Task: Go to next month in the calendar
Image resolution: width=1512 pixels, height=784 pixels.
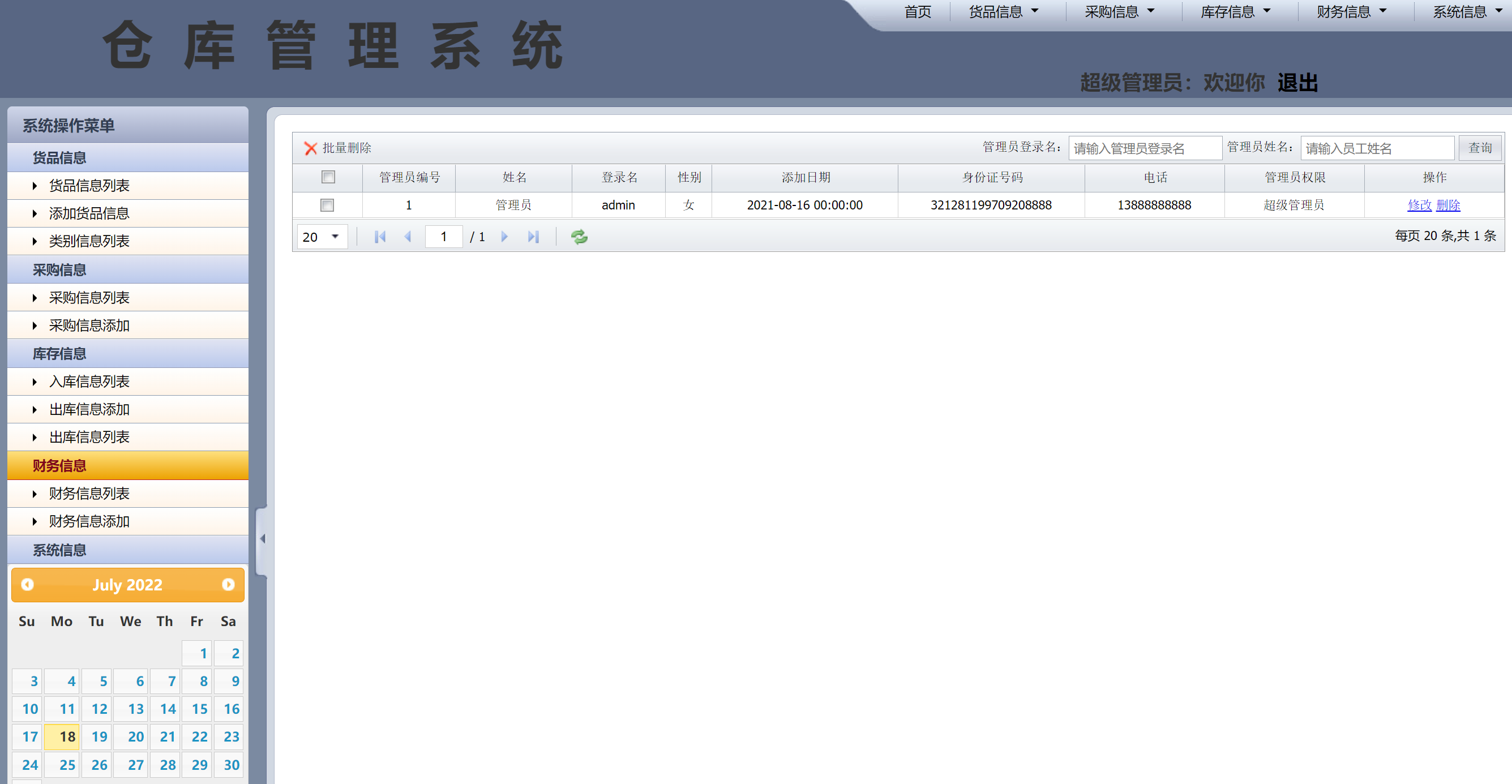Action: point(228,585)
